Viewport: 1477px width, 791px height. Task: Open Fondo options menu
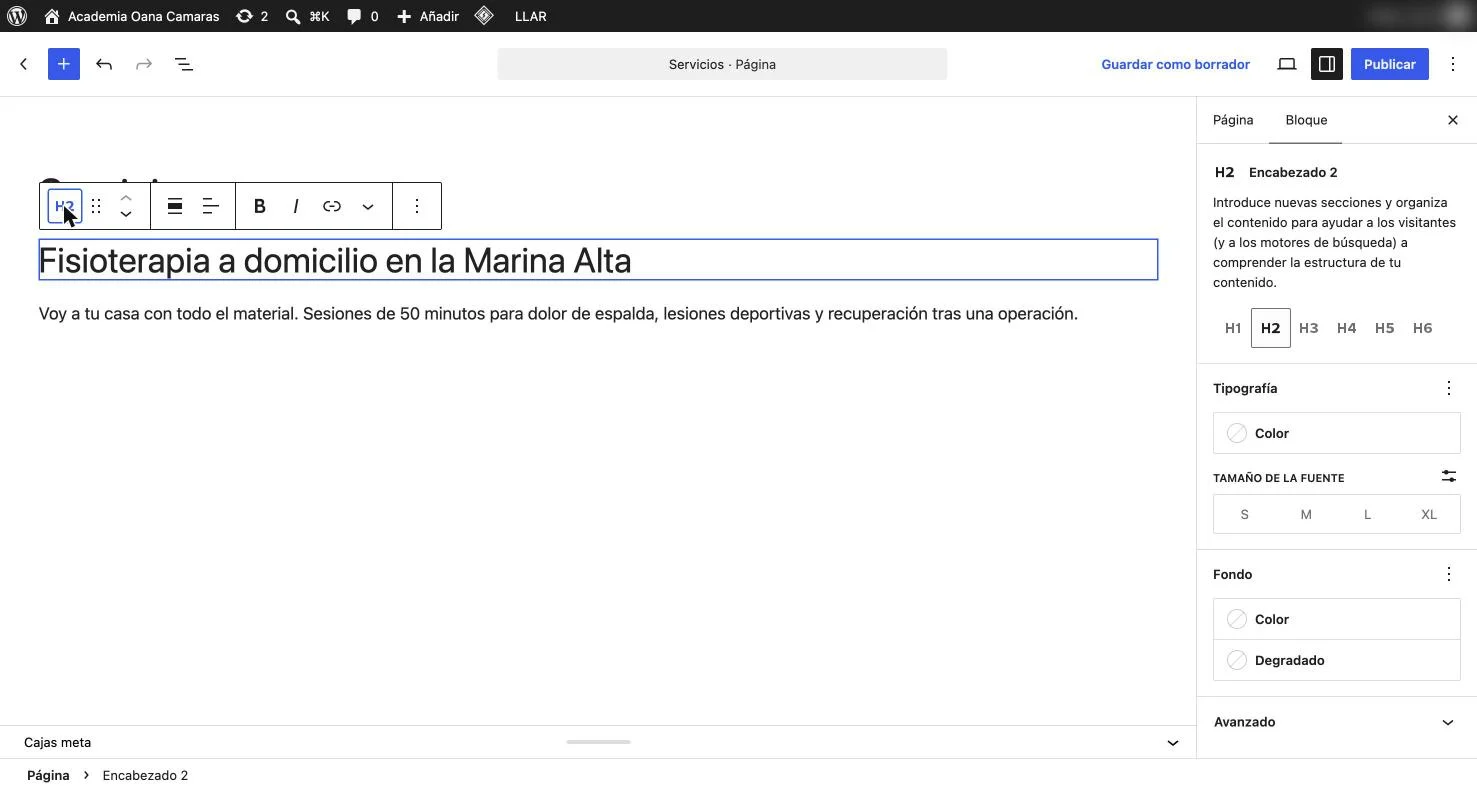pyautogui.click(x=1449, y=574)
